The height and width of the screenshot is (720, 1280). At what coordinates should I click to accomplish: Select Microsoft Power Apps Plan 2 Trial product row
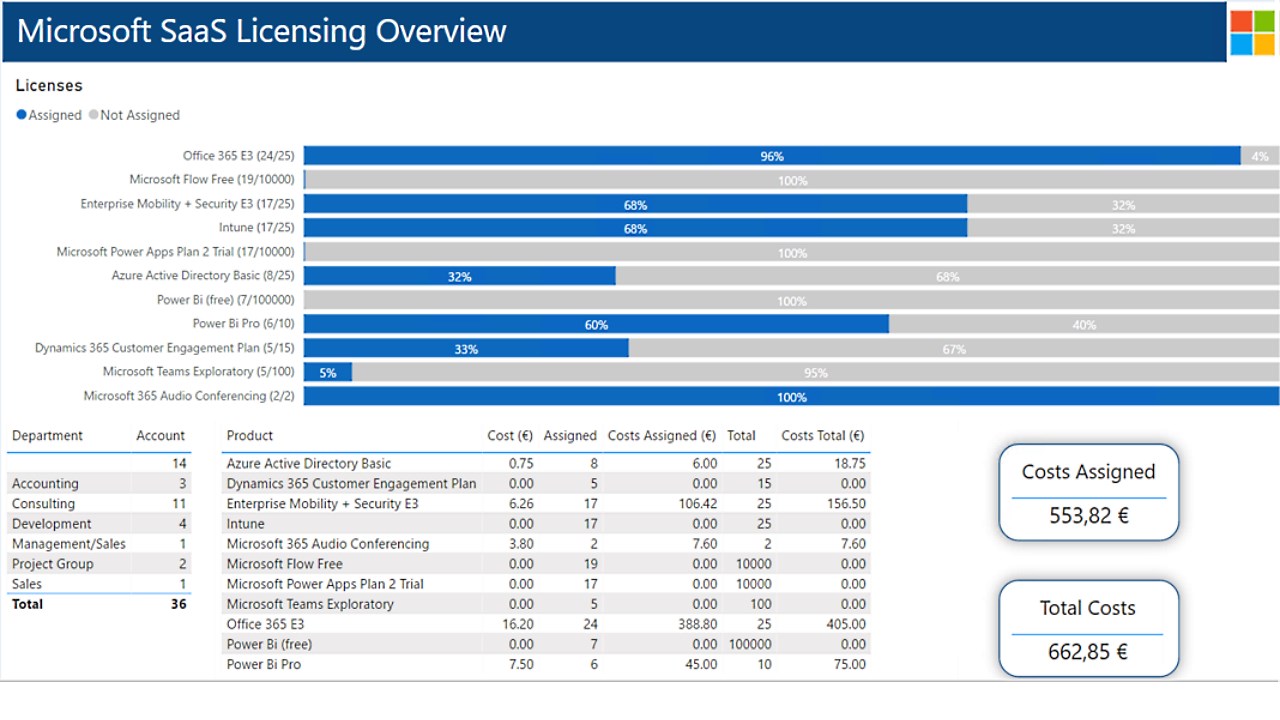point(546,584)
